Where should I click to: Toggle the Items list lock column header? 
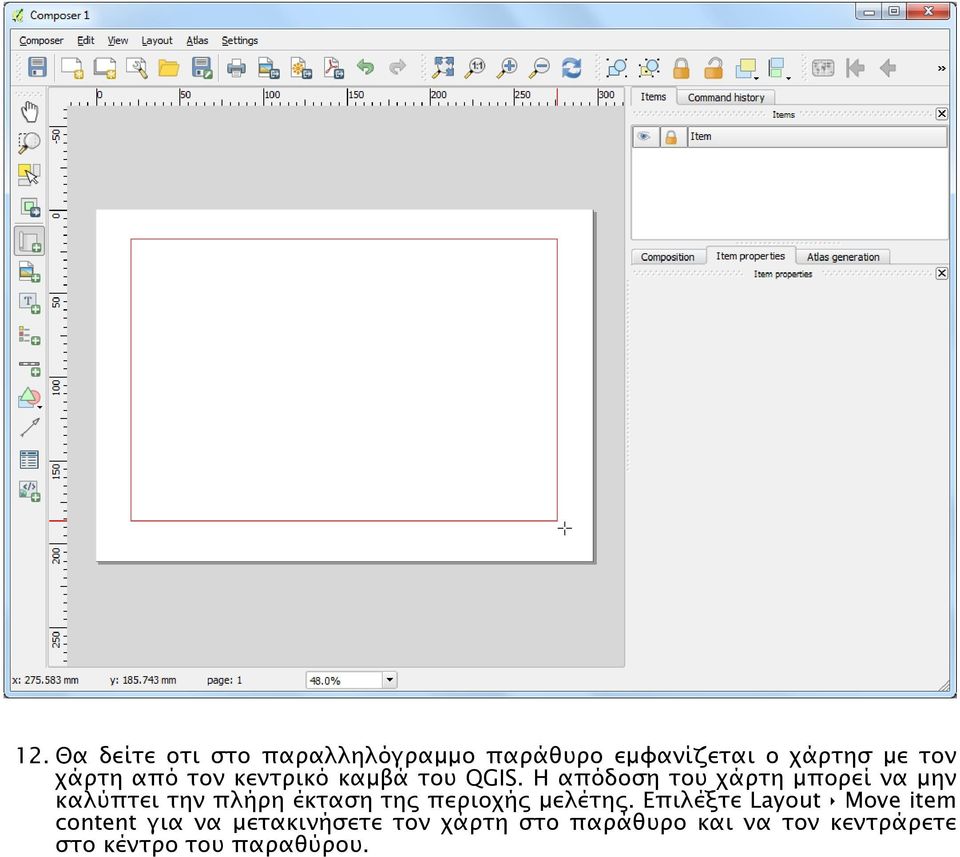[x=672, y=137]
